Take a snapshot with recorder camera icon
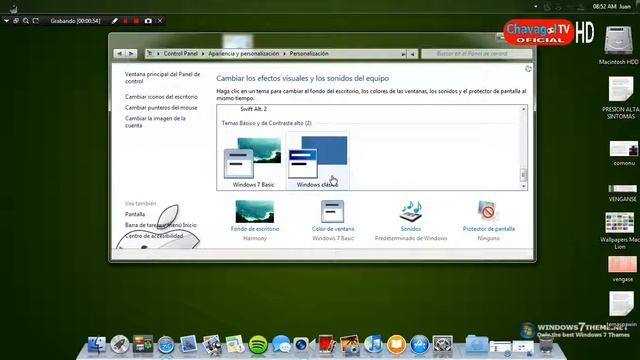This screenshot has height=360, width=640. click(148, 20)
